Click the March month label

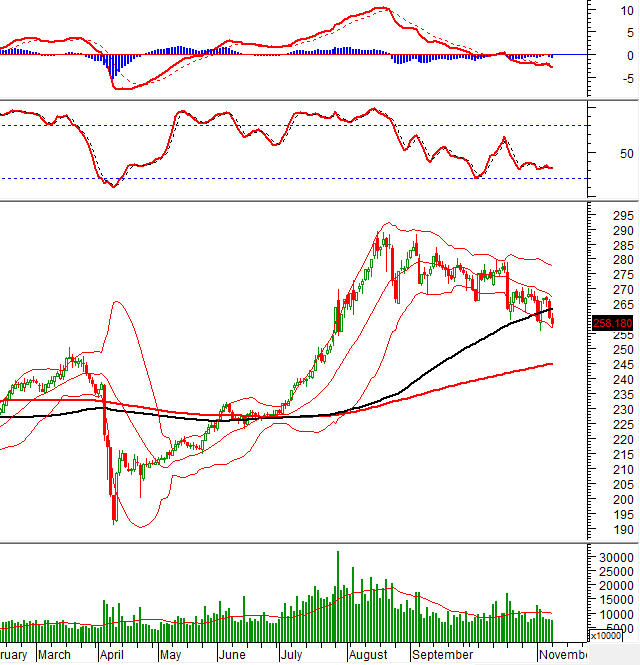[x=54, y=655]
